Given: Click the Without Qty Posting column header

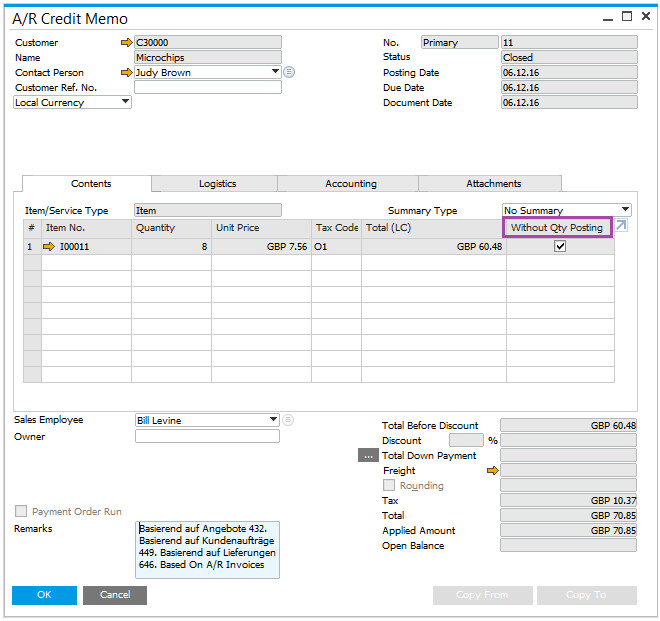Looking at the screenshot, I should coord(557,228).
